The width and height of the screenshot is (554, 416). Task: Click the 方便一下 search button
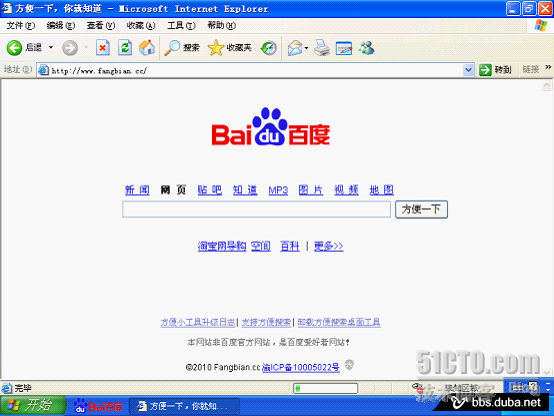point(421,209)
